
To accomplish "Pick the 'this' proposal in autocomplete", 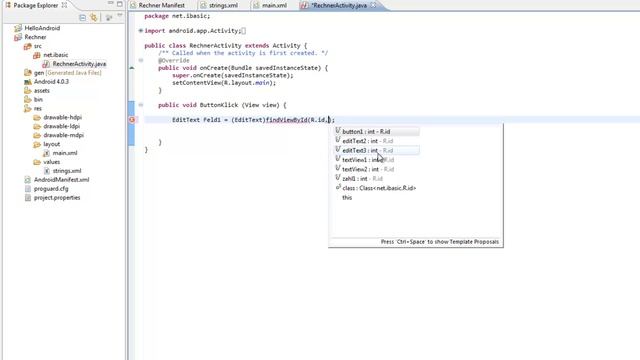I will [x=347, y=198].
